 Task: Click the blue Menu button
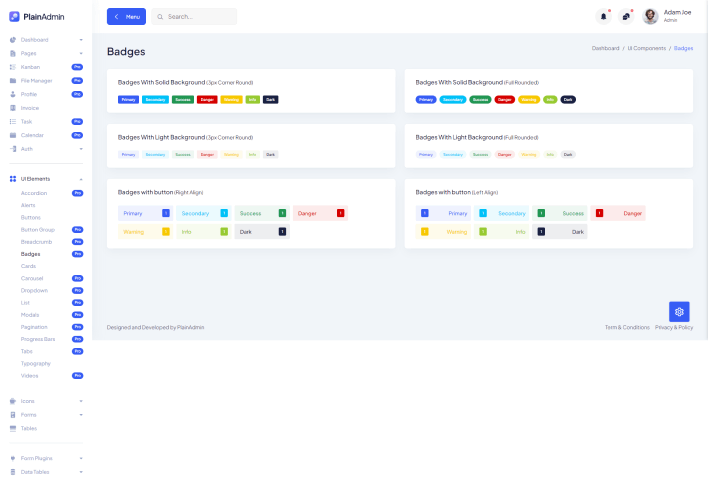point(126,17)
